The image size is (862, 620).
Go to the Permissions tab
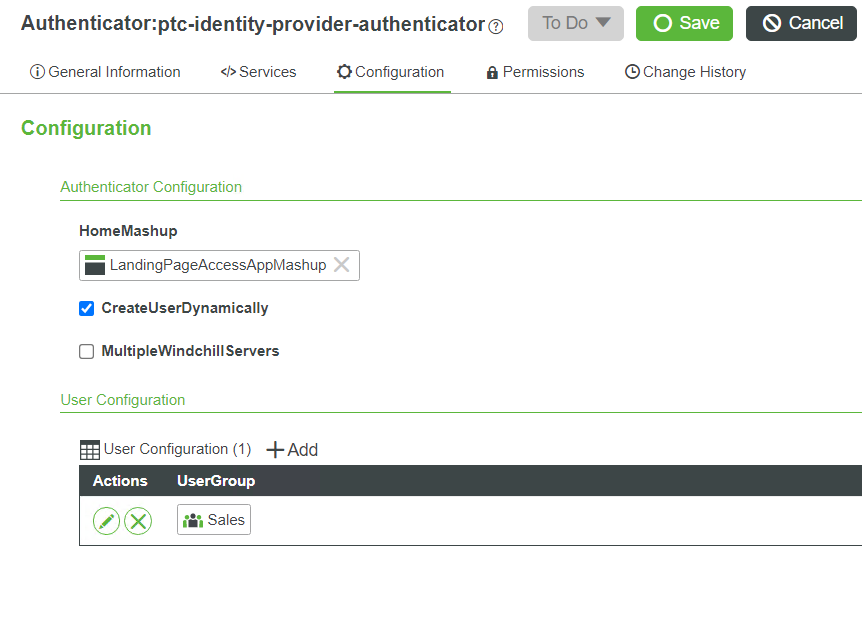click(535, 72)
